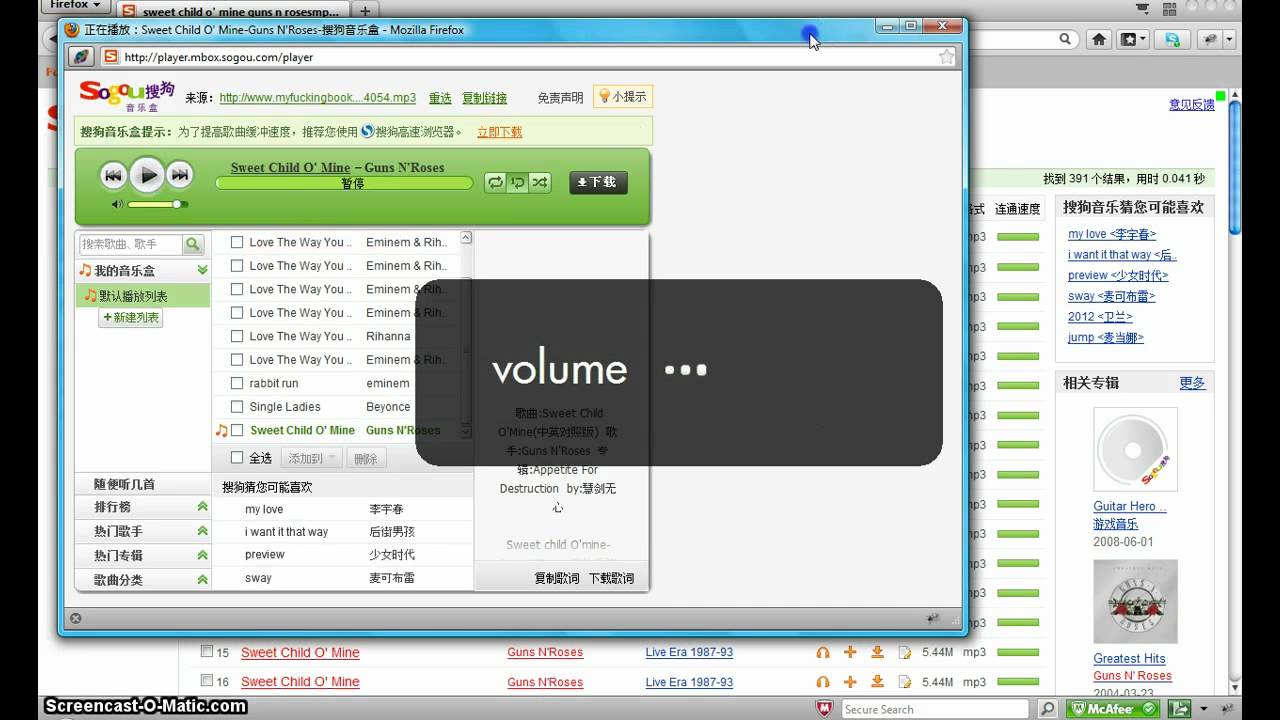Click the 删除 delete button
The image size is (1280, 720).
click(366, 458)
